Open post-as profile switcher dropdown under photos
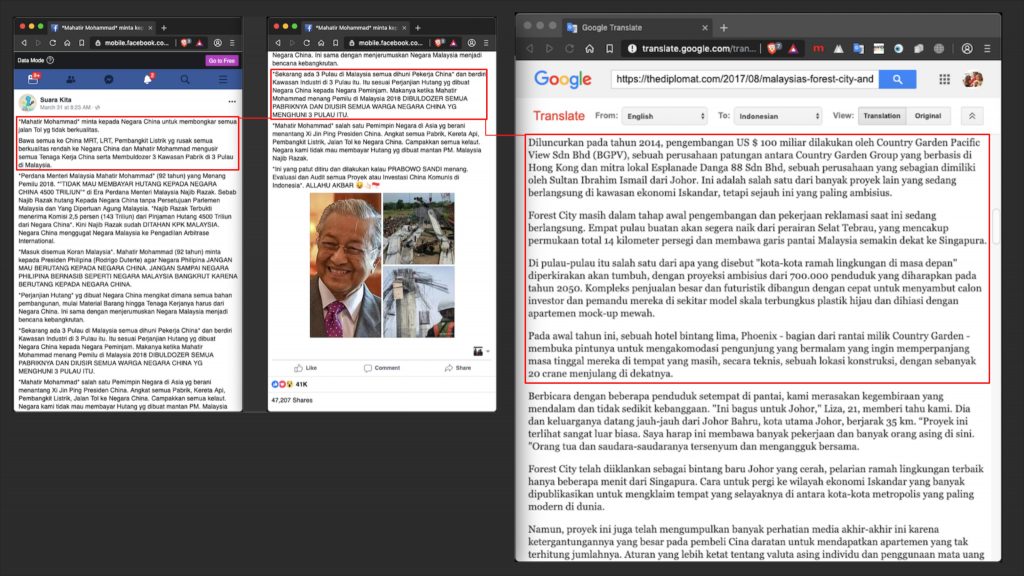The height and width of the screenshot is (576, 1024). (x=481, y=351)
